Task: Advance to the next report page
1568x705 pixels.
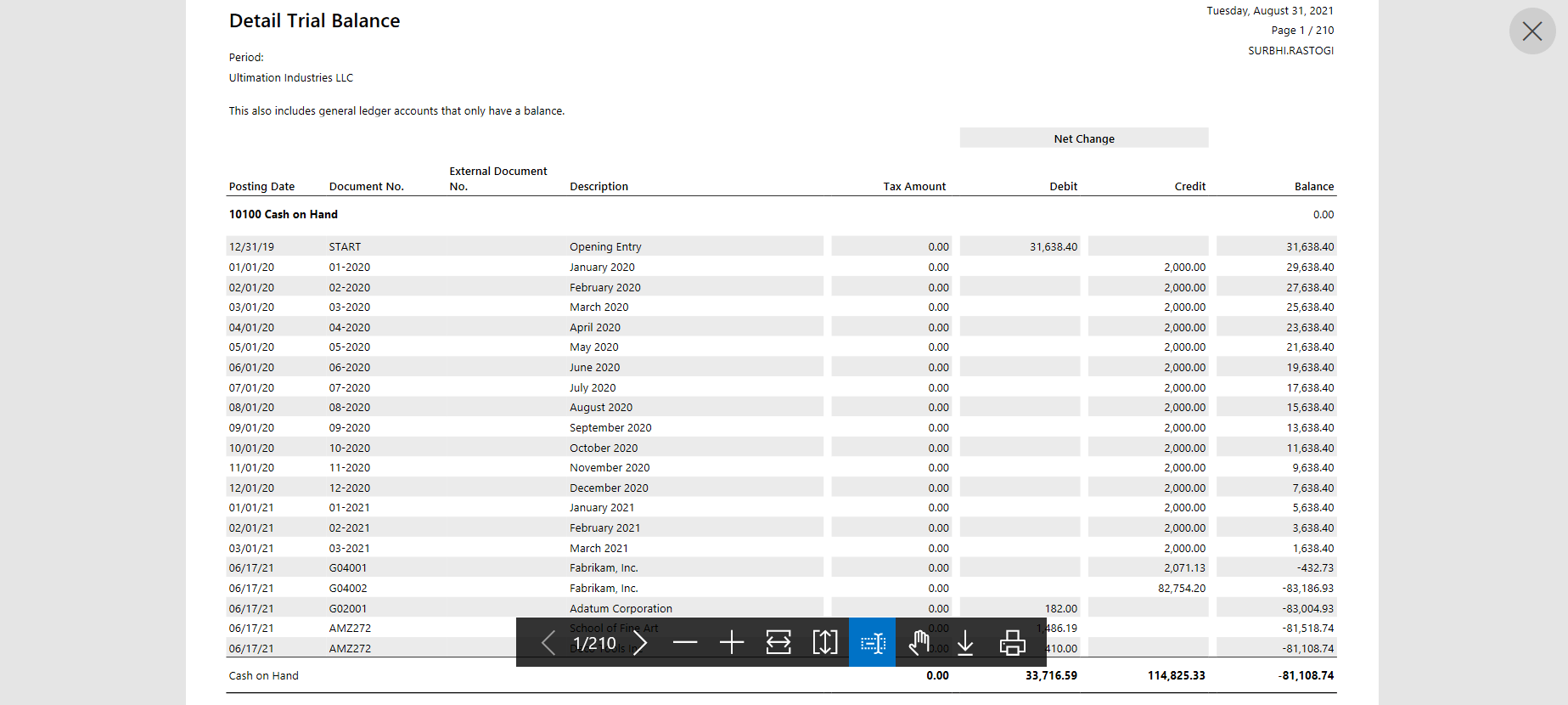Action: coord(640,643)
